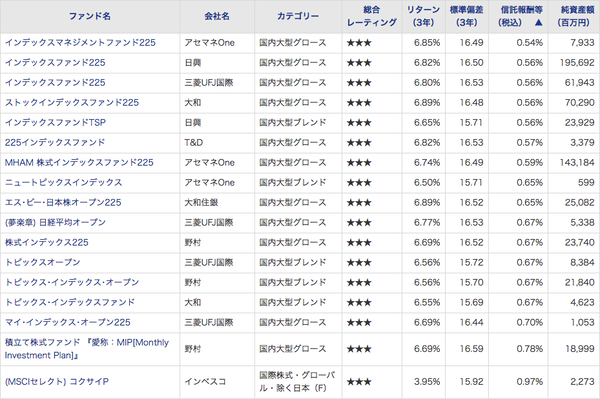Sort by 純資産額(百万円) column header
Viewport: 600px width, 399px height.
[x=577, y=16]
